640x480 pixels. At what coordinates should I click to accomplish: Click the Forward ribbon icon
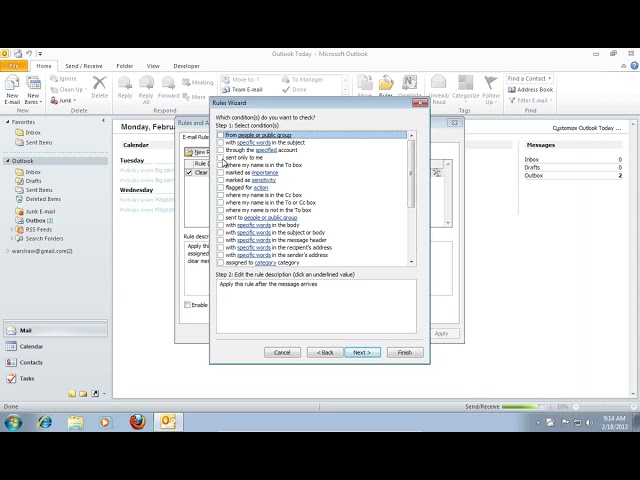click(x=168, y=87)
